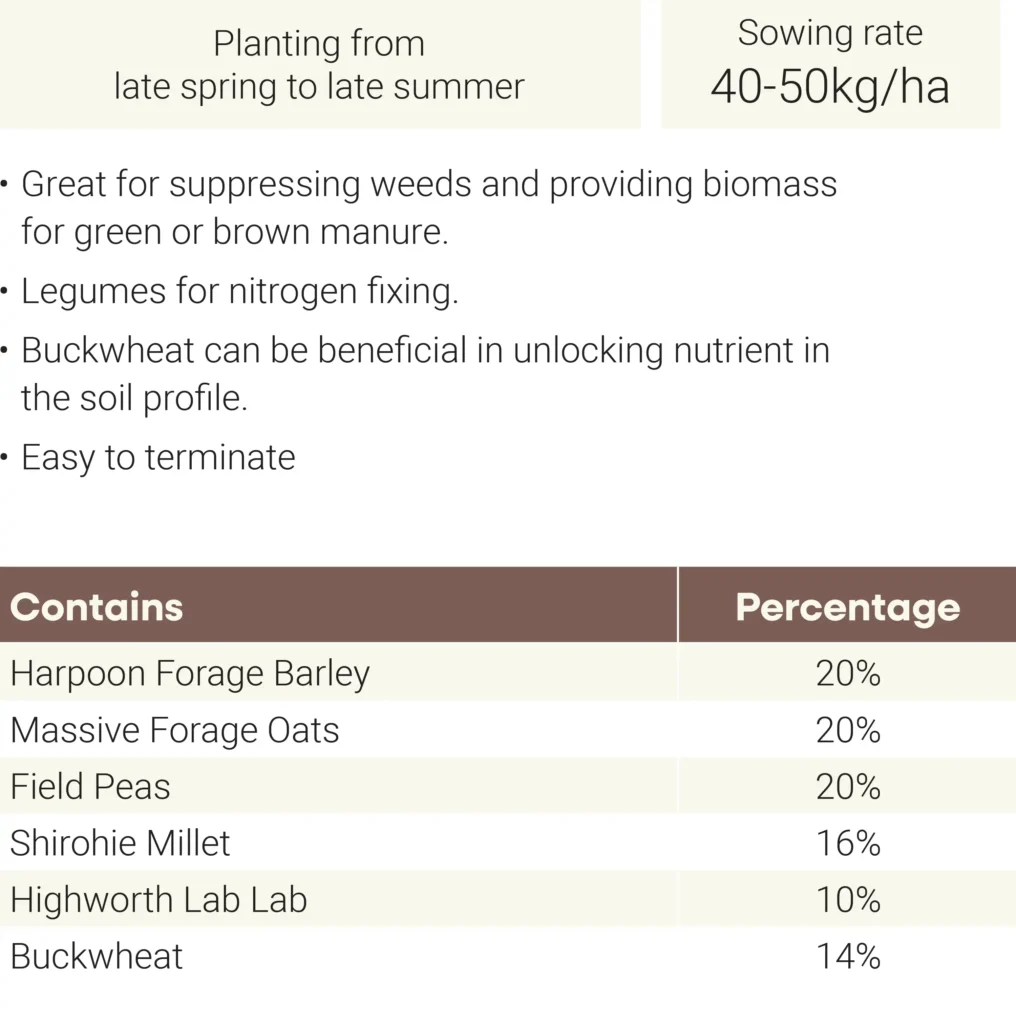
Task: Click the Harpoon Forage Barley 20% value
Action: click(x=848, y=674)
